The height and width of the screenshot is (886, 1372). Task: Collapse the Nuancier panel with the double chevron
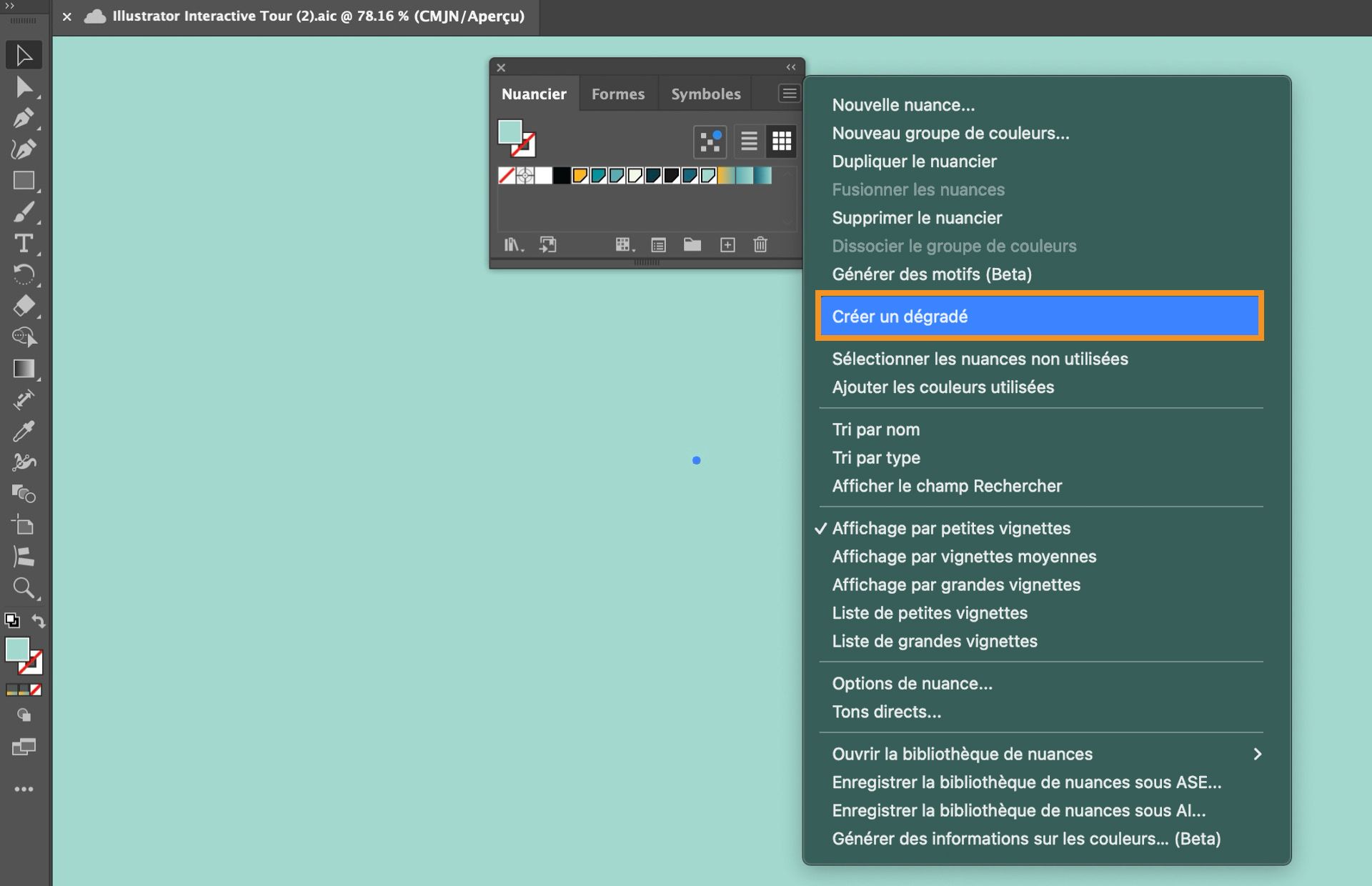(790, 66)
